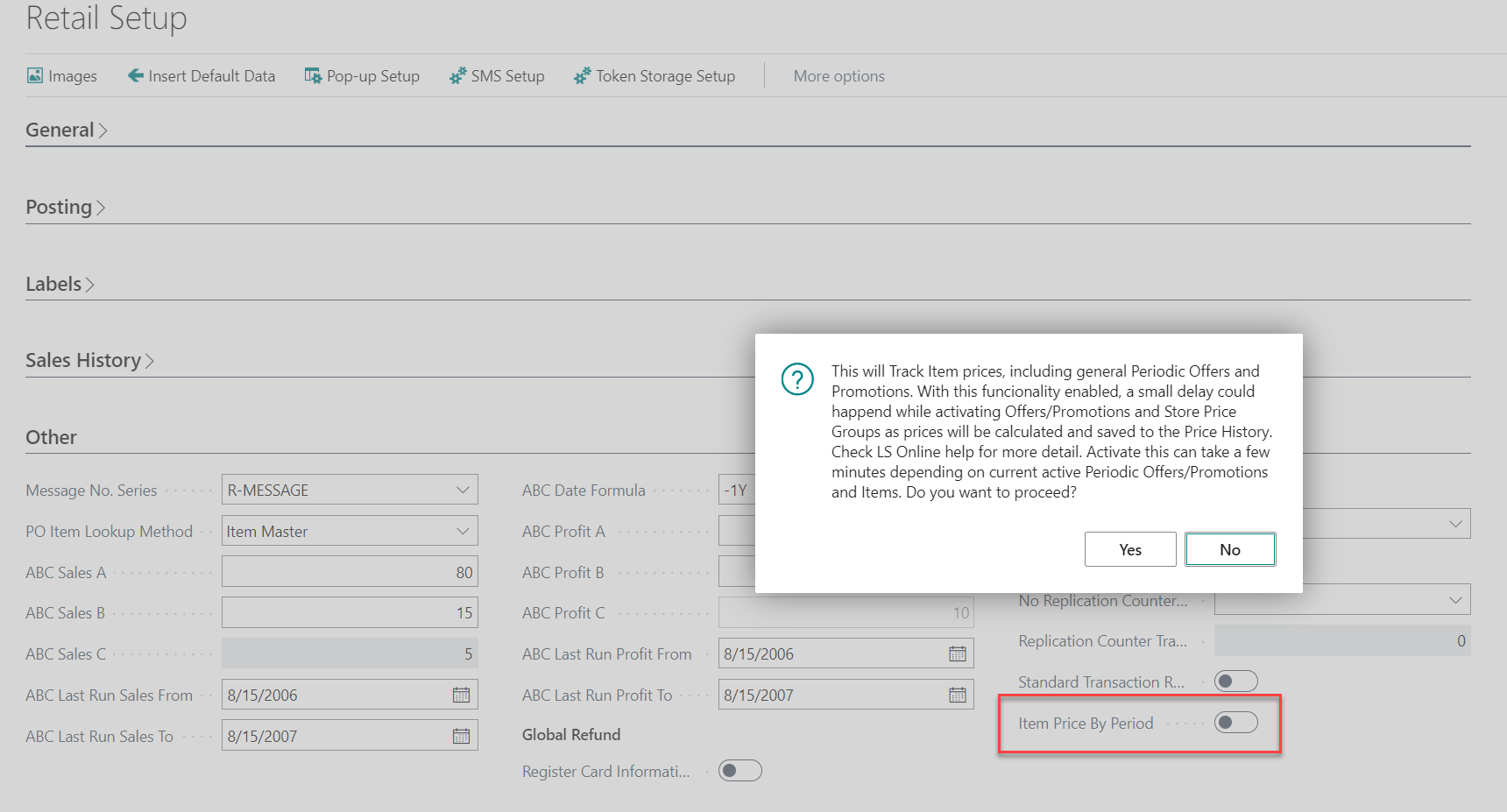Confirm the dialog by clicking Yes
Screen dimensions: 1507x812
[1129, 550]
